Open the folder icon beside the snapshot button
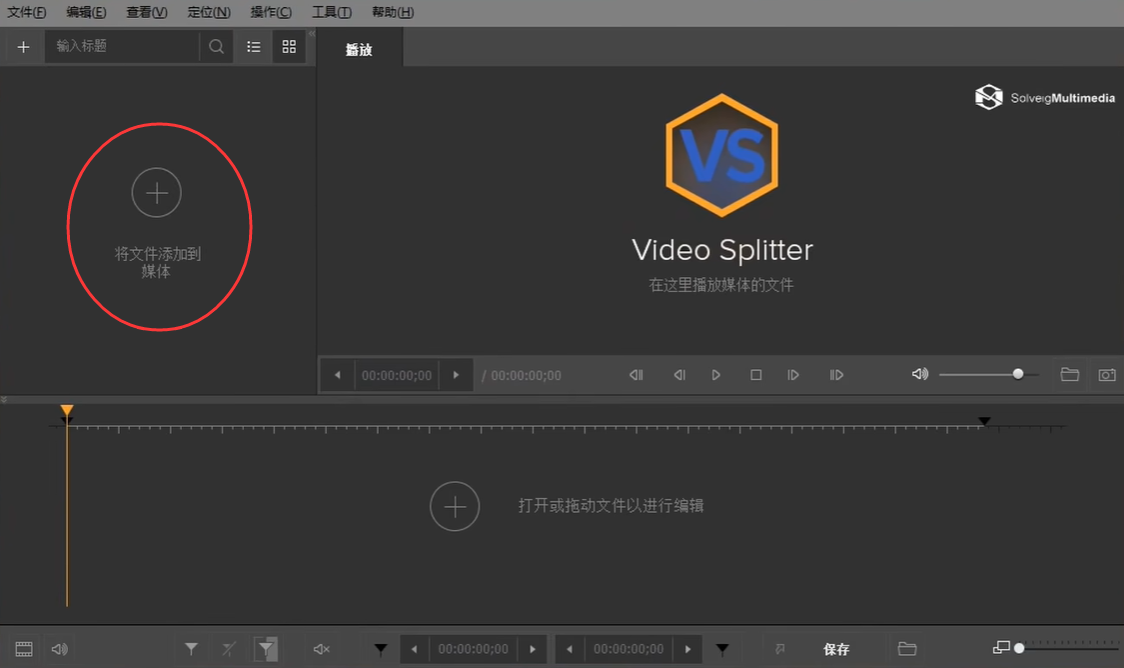 pyautogui.click(x=1070, y=374)
